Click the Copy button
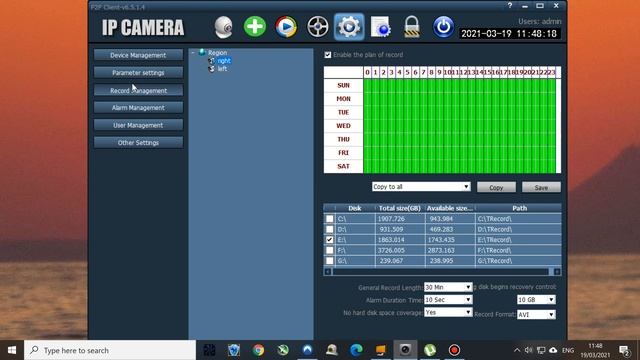This screenshot has width=640, height=360. click(496, 187)
